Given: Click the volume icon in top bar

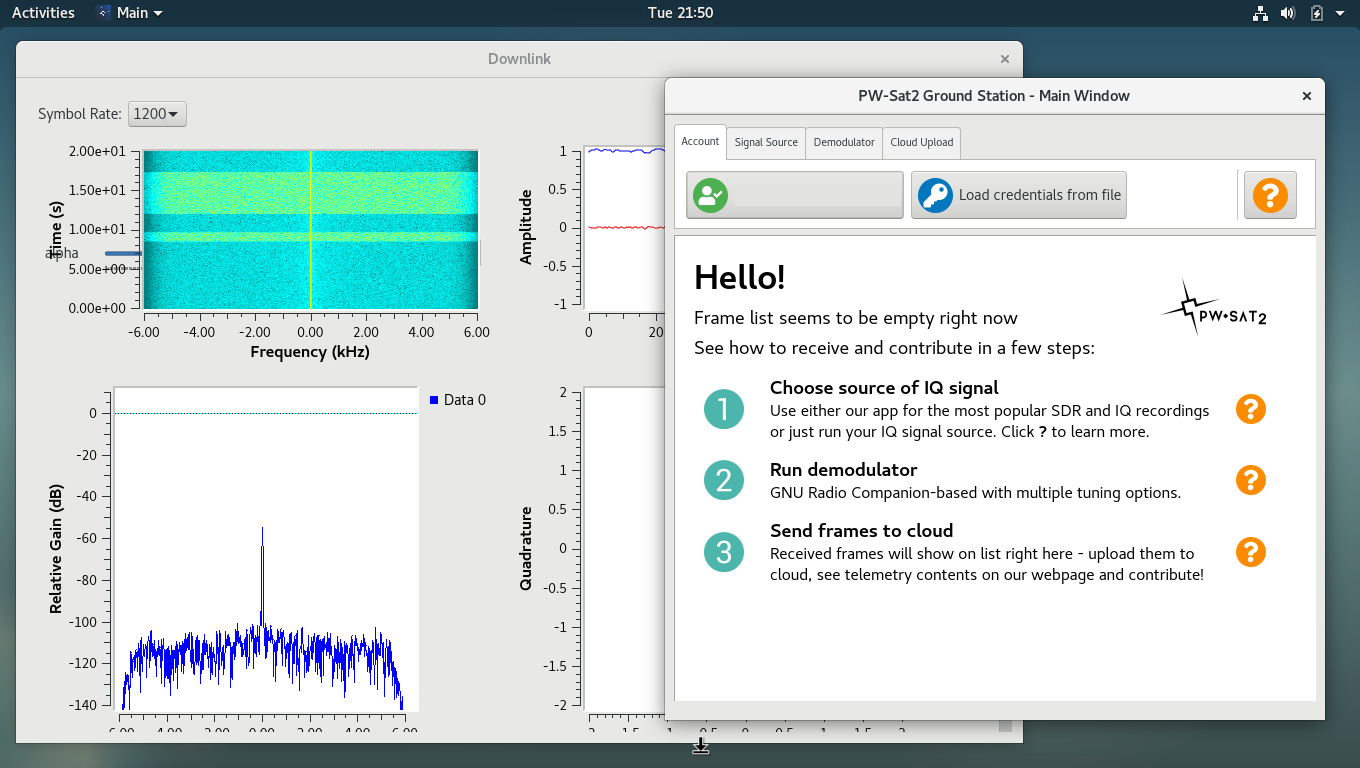Looking at the screenshot, I should [x=1288, y=13].
